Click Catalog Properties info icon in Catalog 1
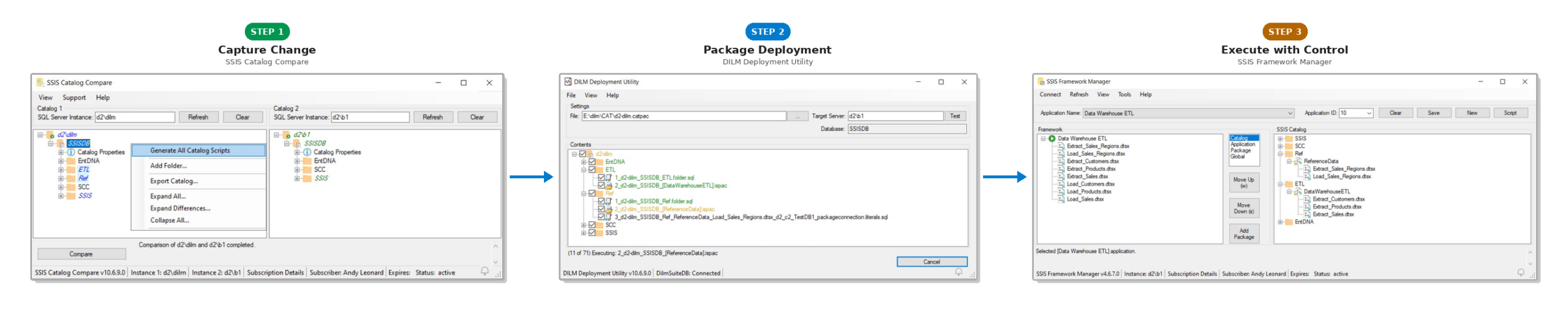This screenshot has width=1568, height=311. (70, 152)
